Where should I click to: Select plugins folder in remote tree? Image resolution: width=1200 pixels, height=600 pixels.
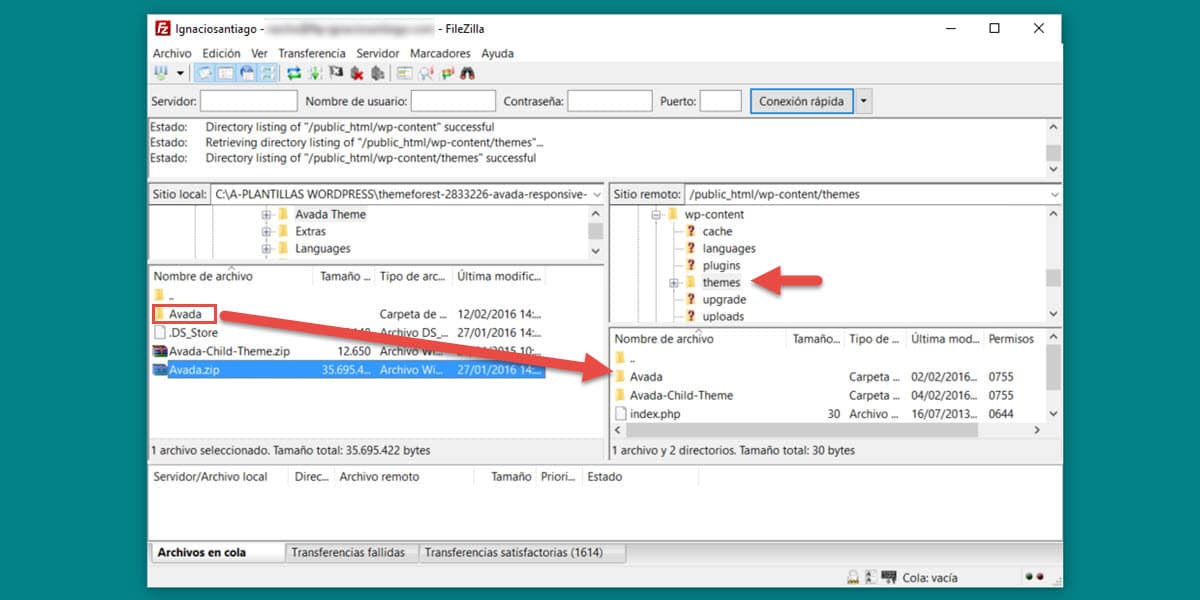click(x=721, y=266)
